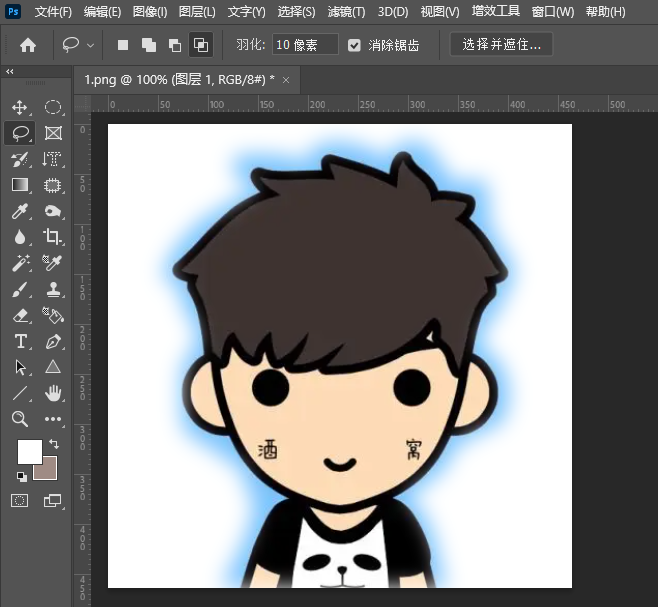Collapse the toolbox with double-arrow icon
658x607 pixels.
coord(9,71)
